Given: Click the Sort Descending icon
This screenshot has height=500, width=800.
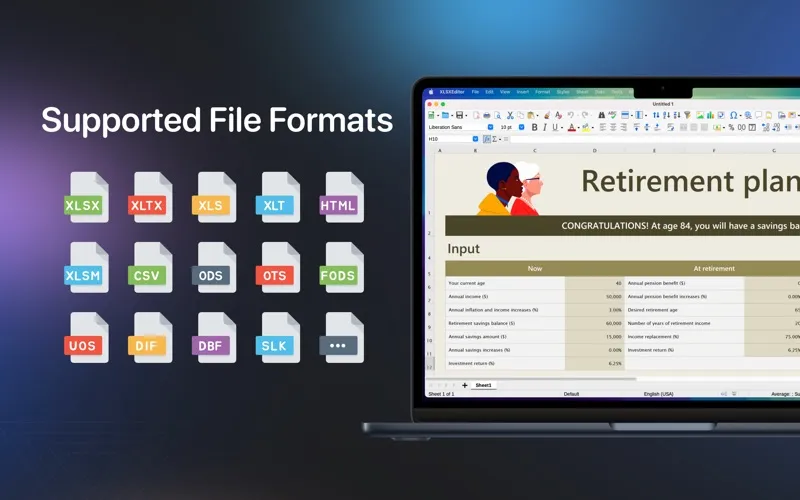Looking at the screenshot, I should 677,115.
